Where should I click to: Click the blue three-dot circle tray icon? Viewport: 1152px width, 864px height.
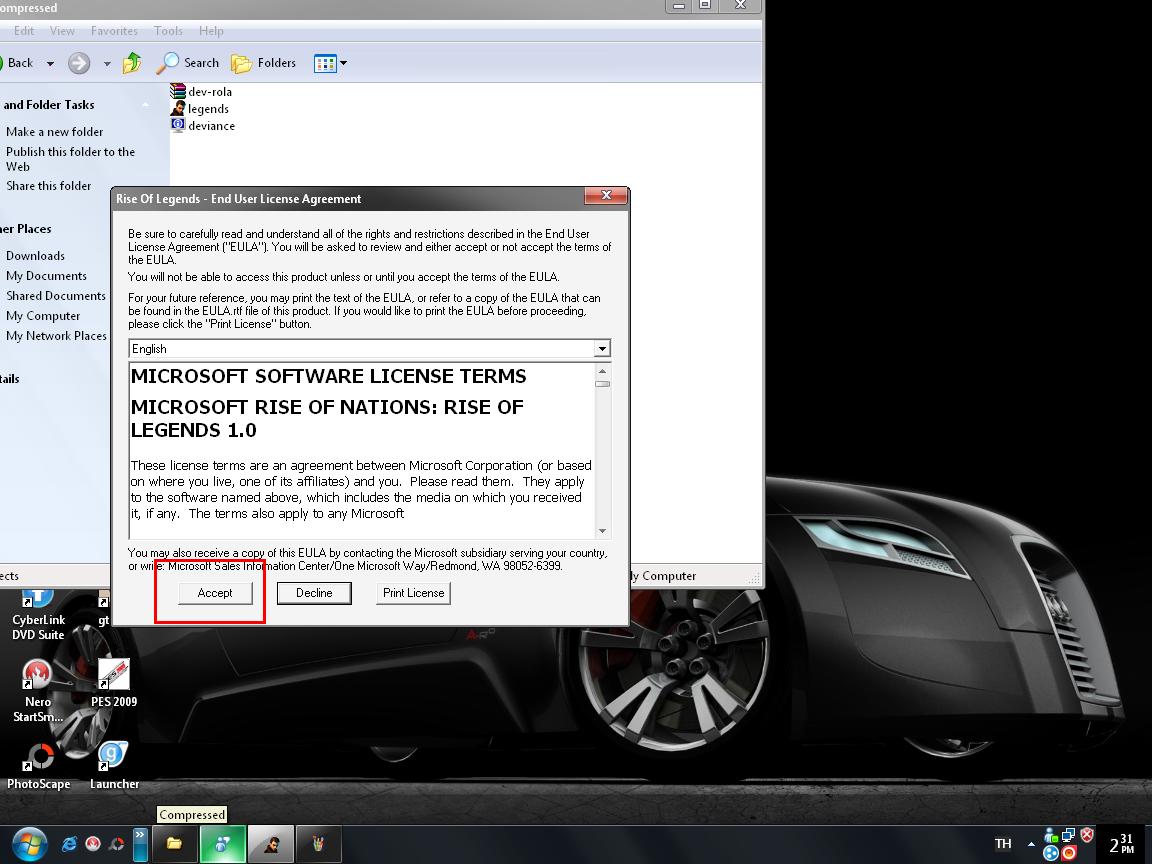[x=1051, y=853]
